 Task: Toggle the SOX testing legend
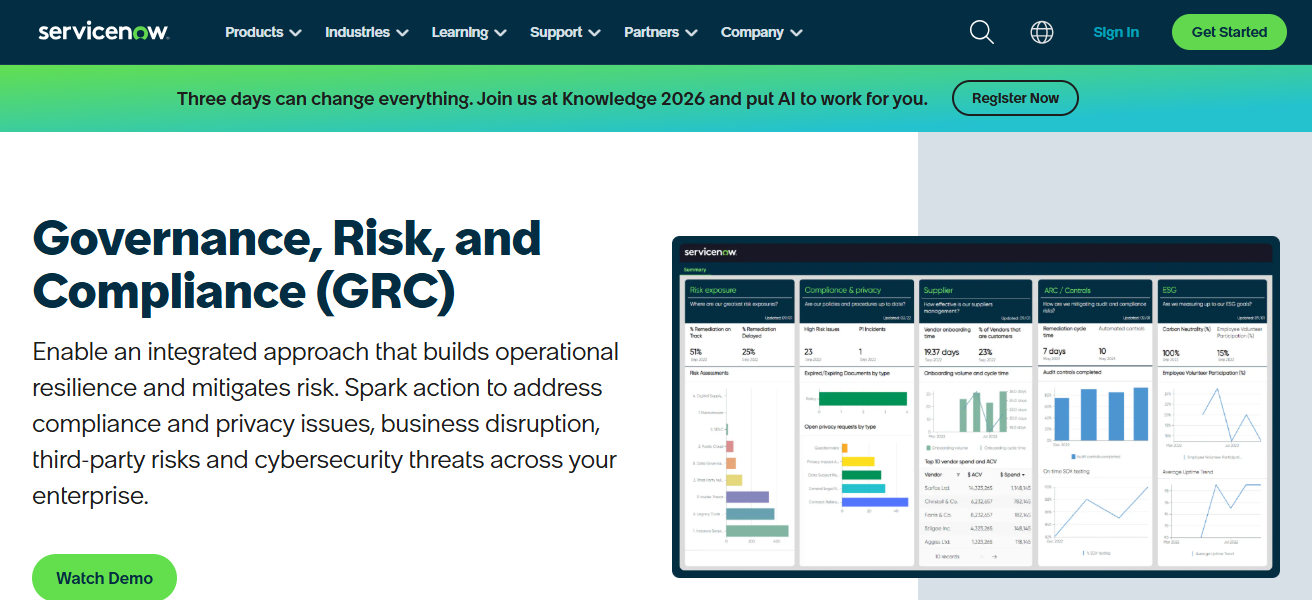click(1095, 553)
